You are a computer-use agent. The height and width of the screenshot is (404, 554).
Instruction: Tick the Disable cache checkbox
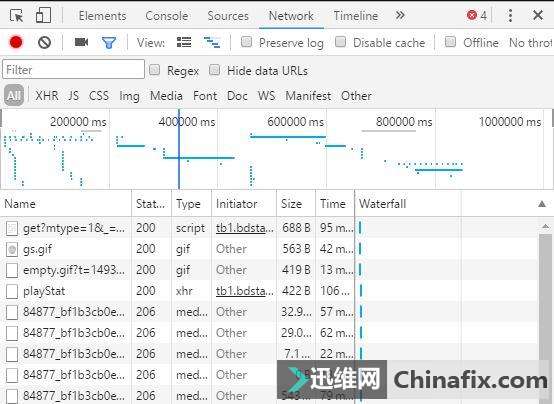(x=340, y=42)
